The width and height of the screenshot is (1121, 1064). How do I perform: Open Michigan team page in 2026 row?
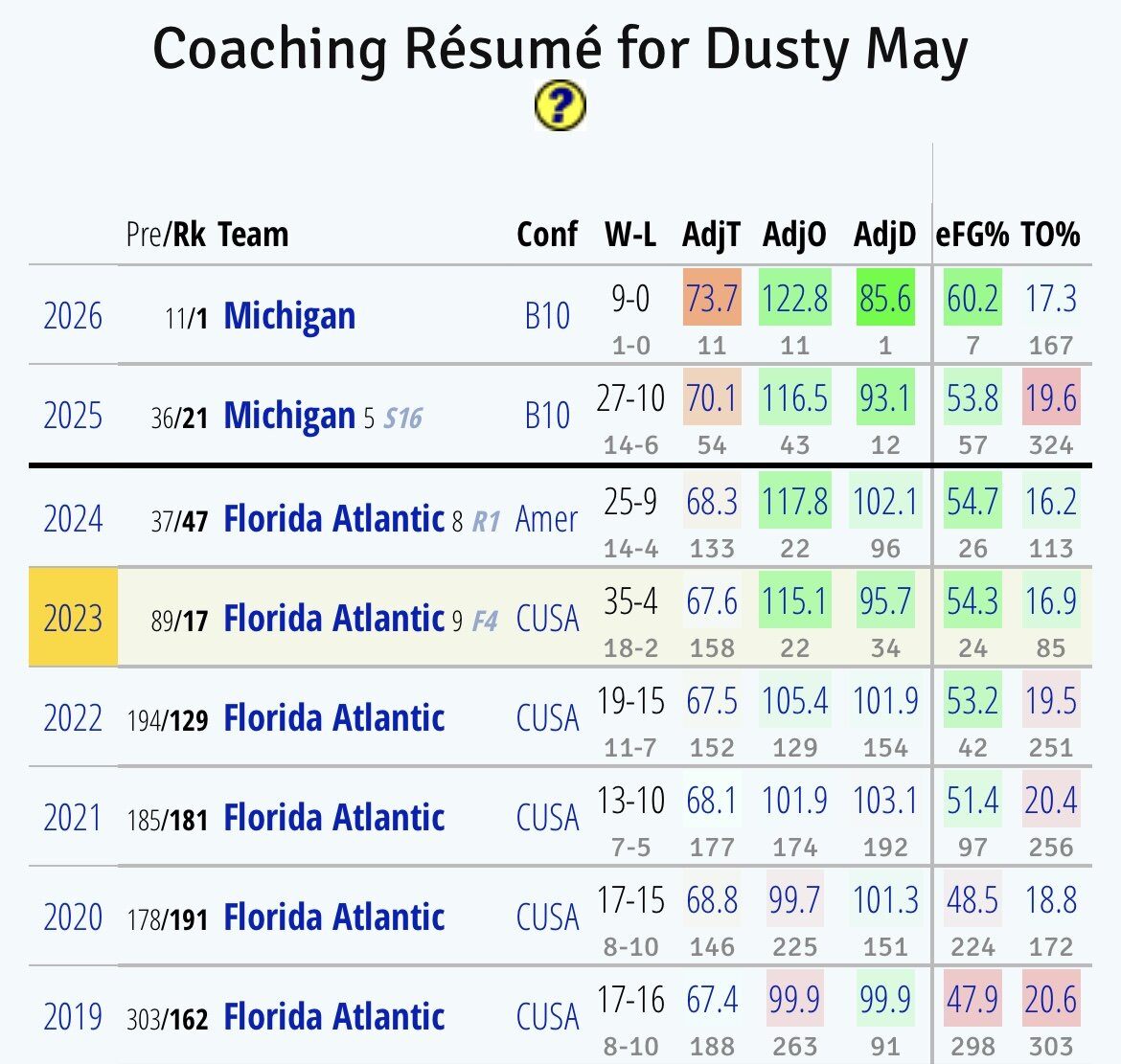click(289, 316)
